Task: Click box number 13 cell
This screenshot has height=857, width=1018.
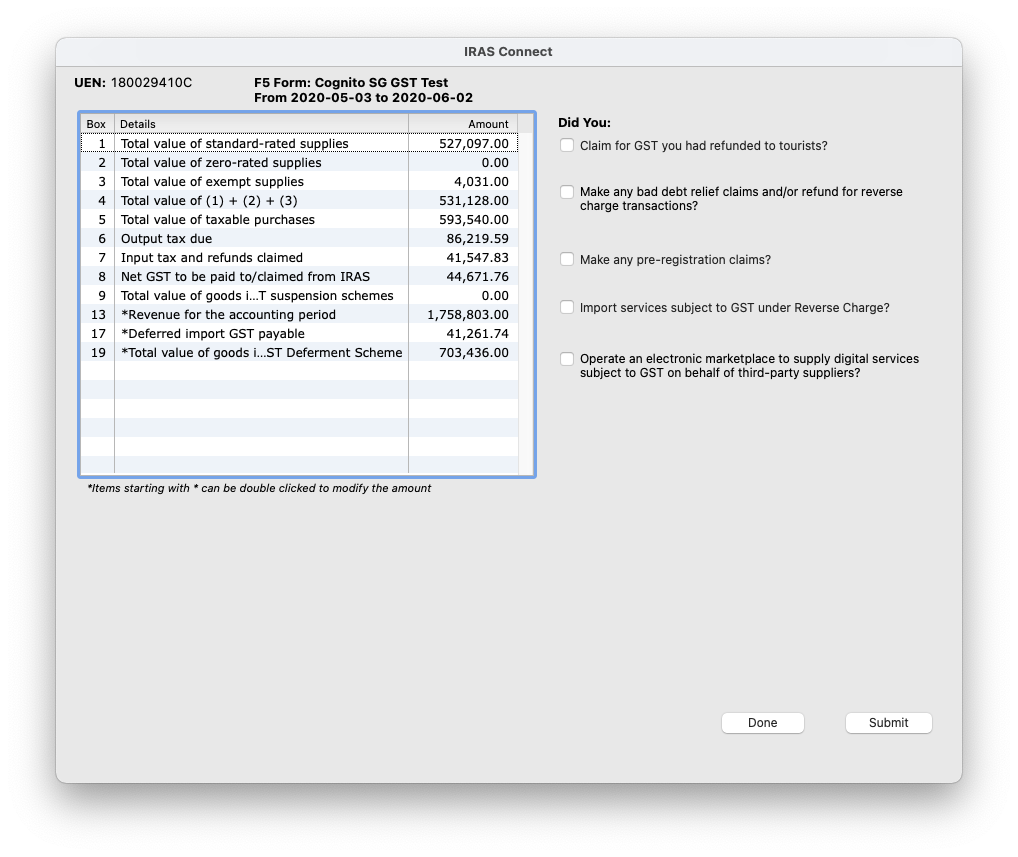Action: 98,314
